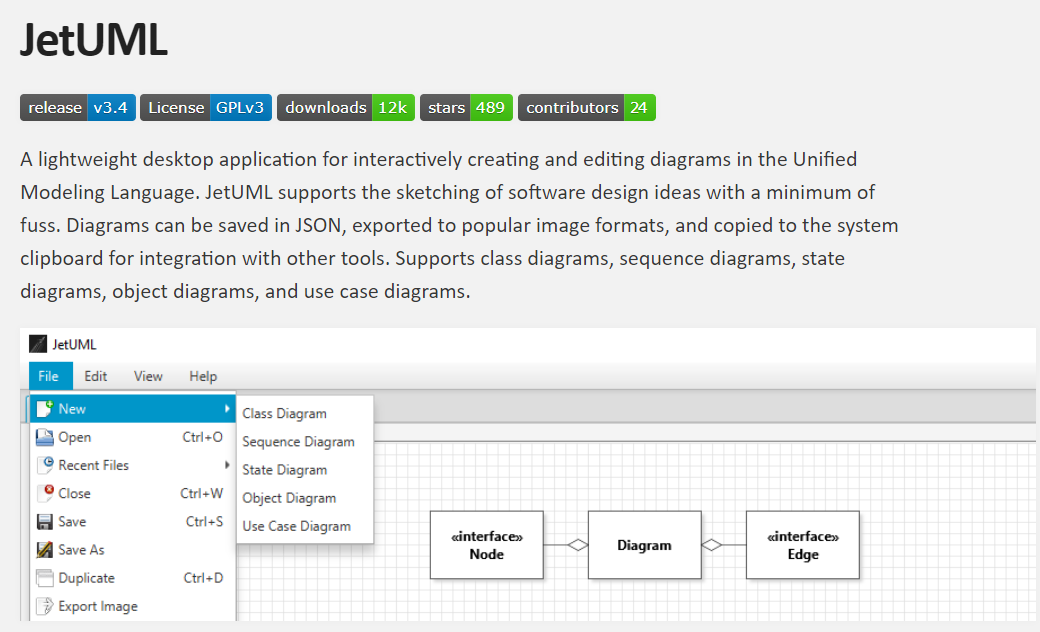Select Save As menu entry
This screenshot has height=632, width=1040.
(132, 550)
